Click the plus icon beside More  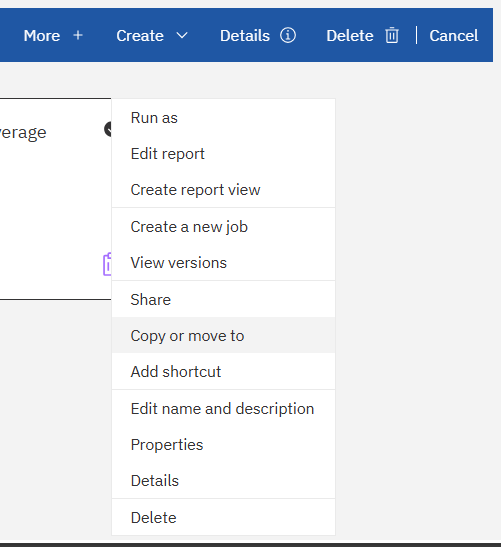(78, 35)
